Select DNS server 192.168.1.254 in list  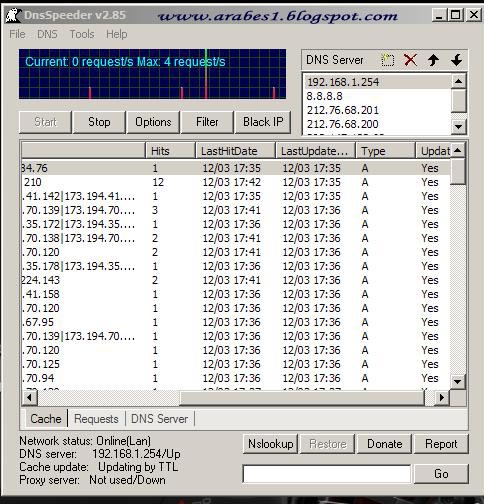(x=378, y=82)
